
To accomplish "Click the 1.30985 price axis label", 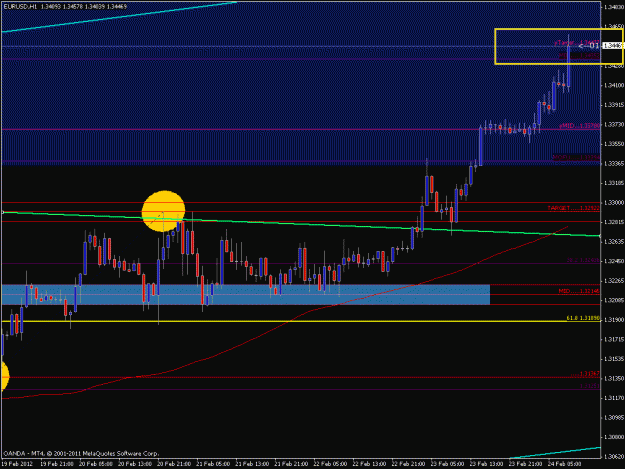I will [x=613, y=417].
